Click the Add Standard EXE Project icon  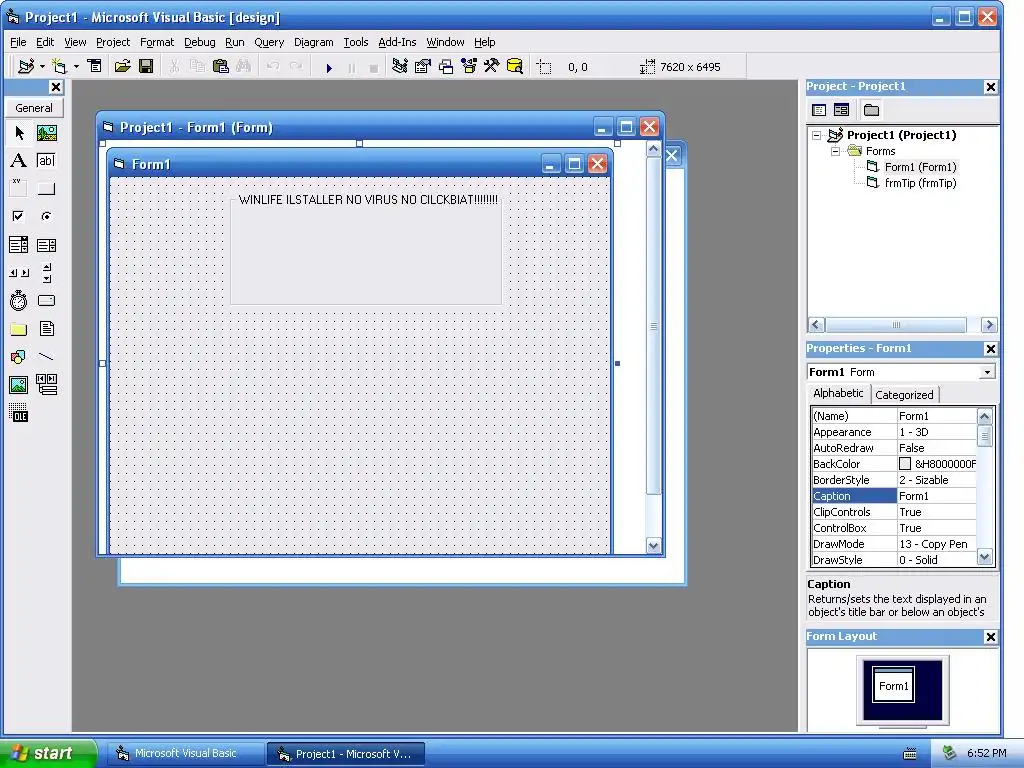[26, 67]
